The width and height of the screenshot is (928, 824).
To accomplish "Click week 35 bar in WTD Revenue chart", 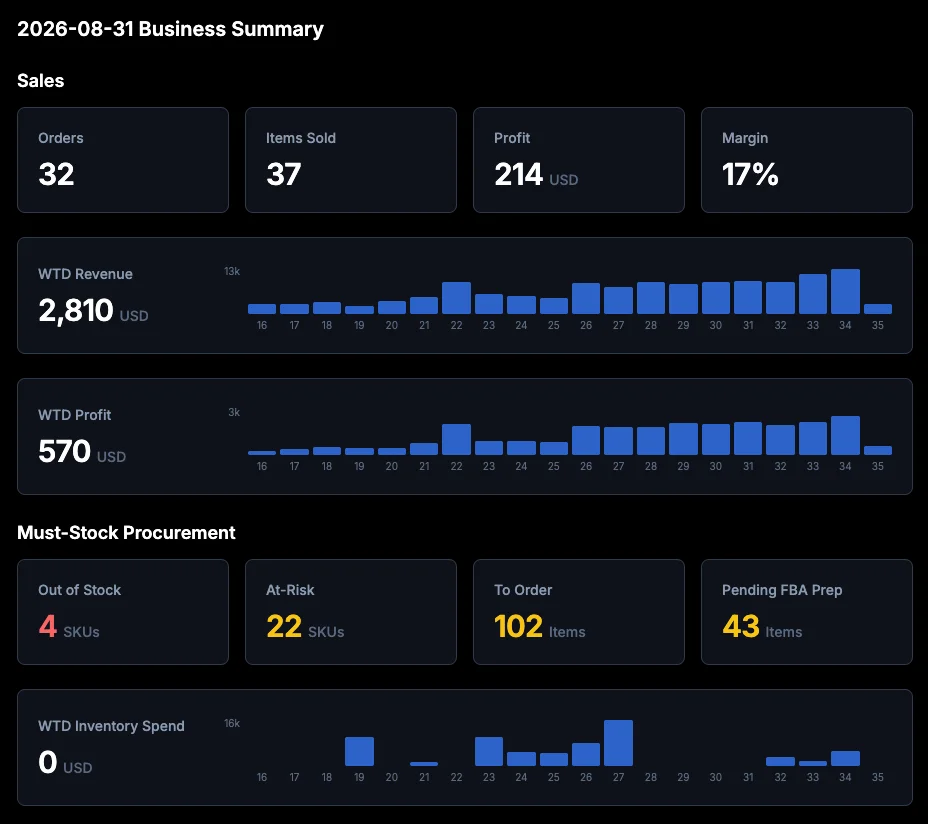I will coord(878,309).
